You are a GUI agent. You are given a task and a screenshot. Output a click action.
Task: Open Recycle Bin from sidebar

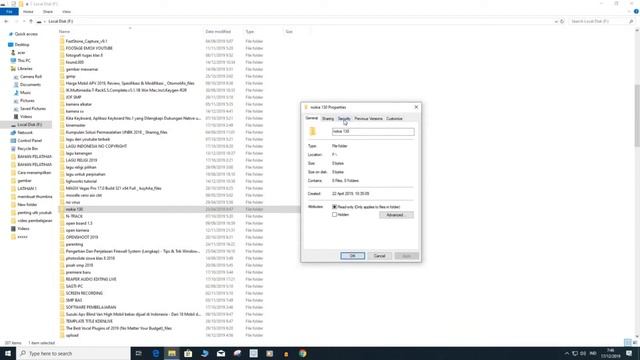click(27, 149)
